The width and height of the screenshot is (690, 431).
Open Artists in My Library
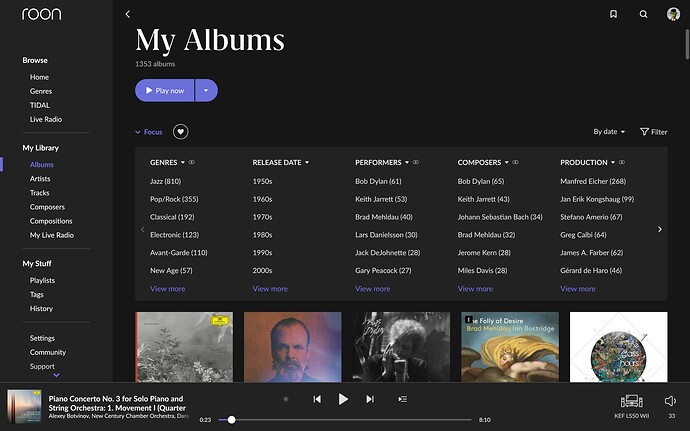click(x=40, y=179)
